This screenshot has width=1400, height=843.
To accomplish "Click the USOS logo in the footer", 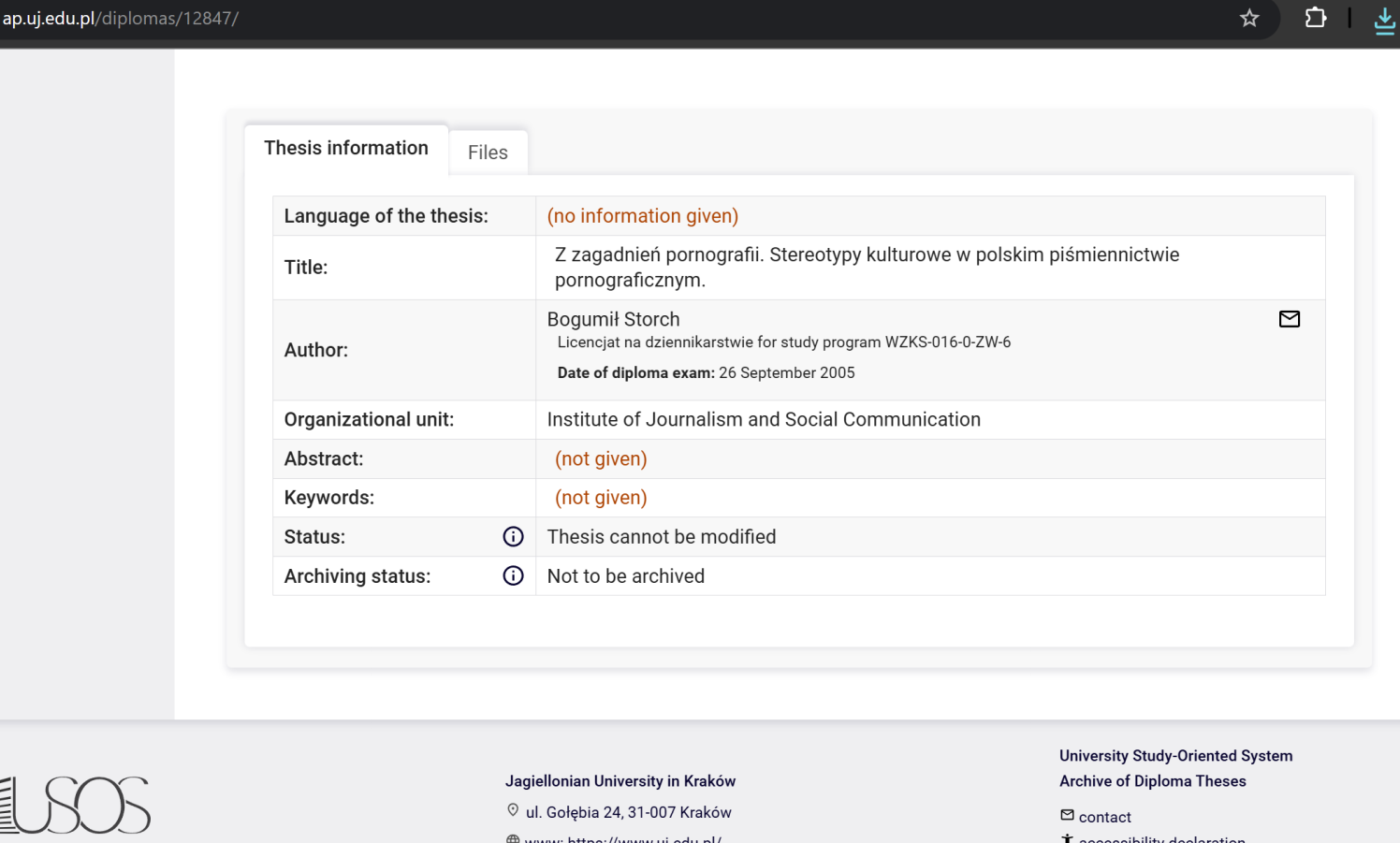I will [x=77, y=805].
